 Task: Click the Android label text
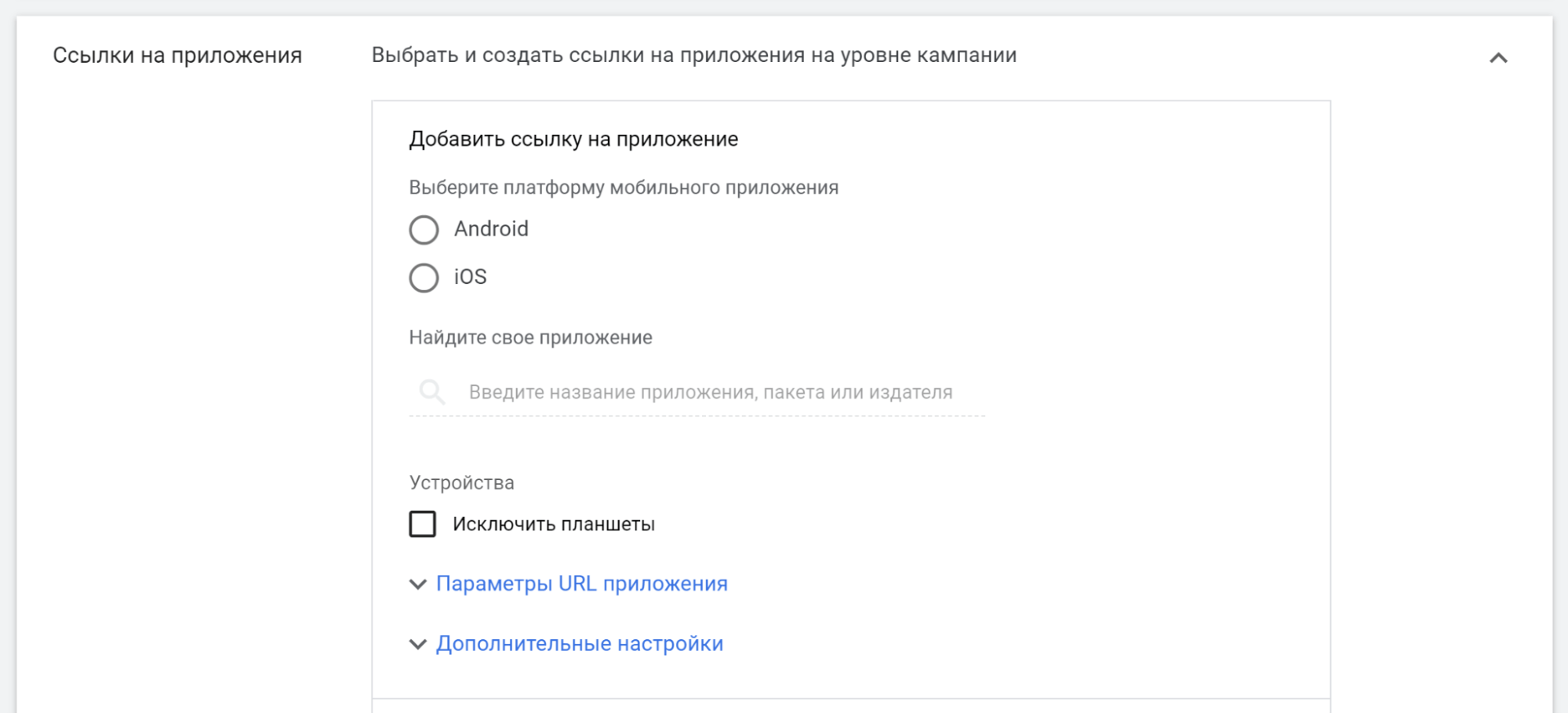point(491,229)
